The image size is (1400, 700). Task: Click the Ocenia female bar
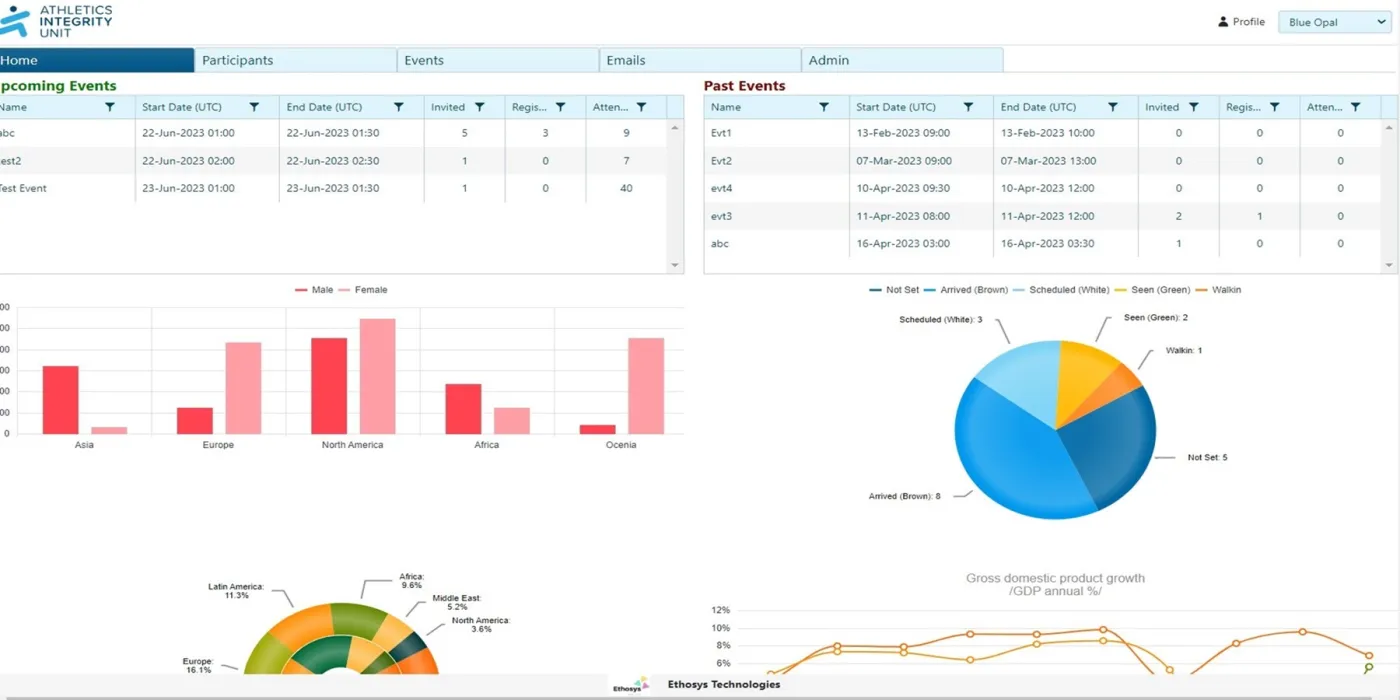click(x=646, y=386)
